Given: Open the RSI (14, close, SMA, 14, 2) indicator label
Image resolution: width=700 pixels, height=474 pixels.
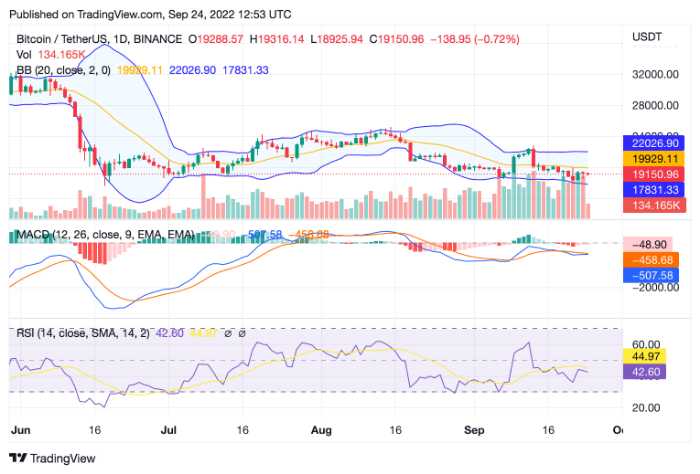Looking at the screenshot, I should pos(83,333).
